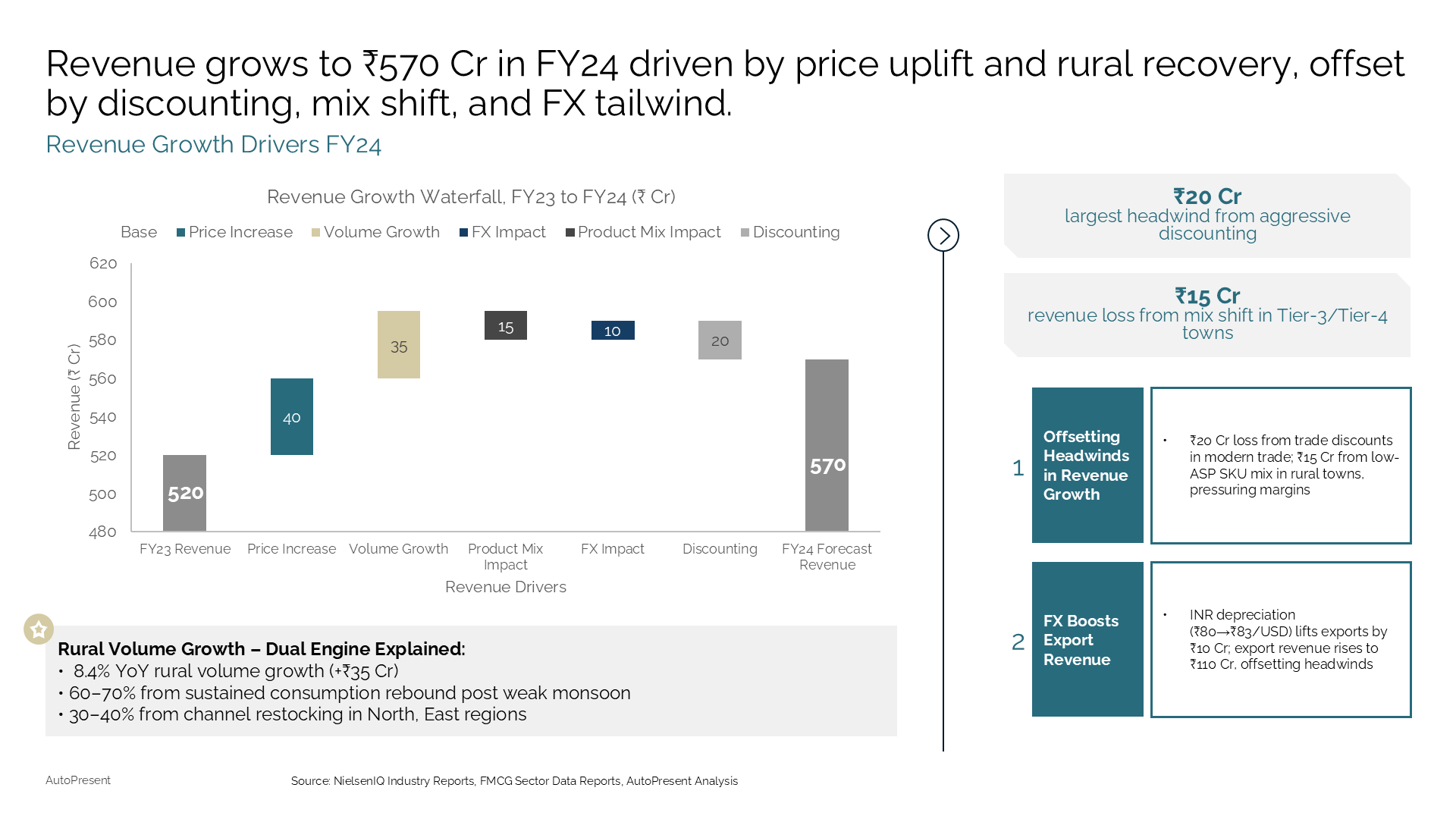Click the FX Boosts Export Revenue box
This screenshot has height=819, width=1456.
(1087, 639)
